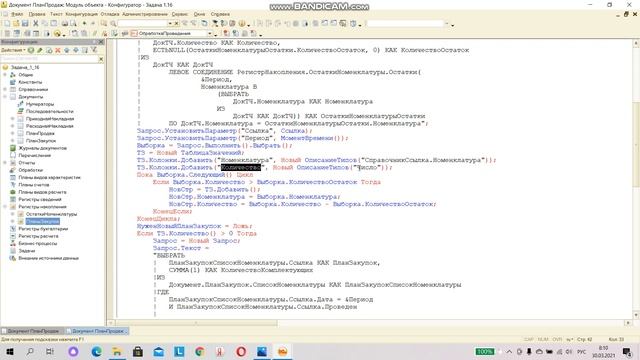Open the Справка menu
This screenshot has height=360, width=640.
[x=220, y=14]
